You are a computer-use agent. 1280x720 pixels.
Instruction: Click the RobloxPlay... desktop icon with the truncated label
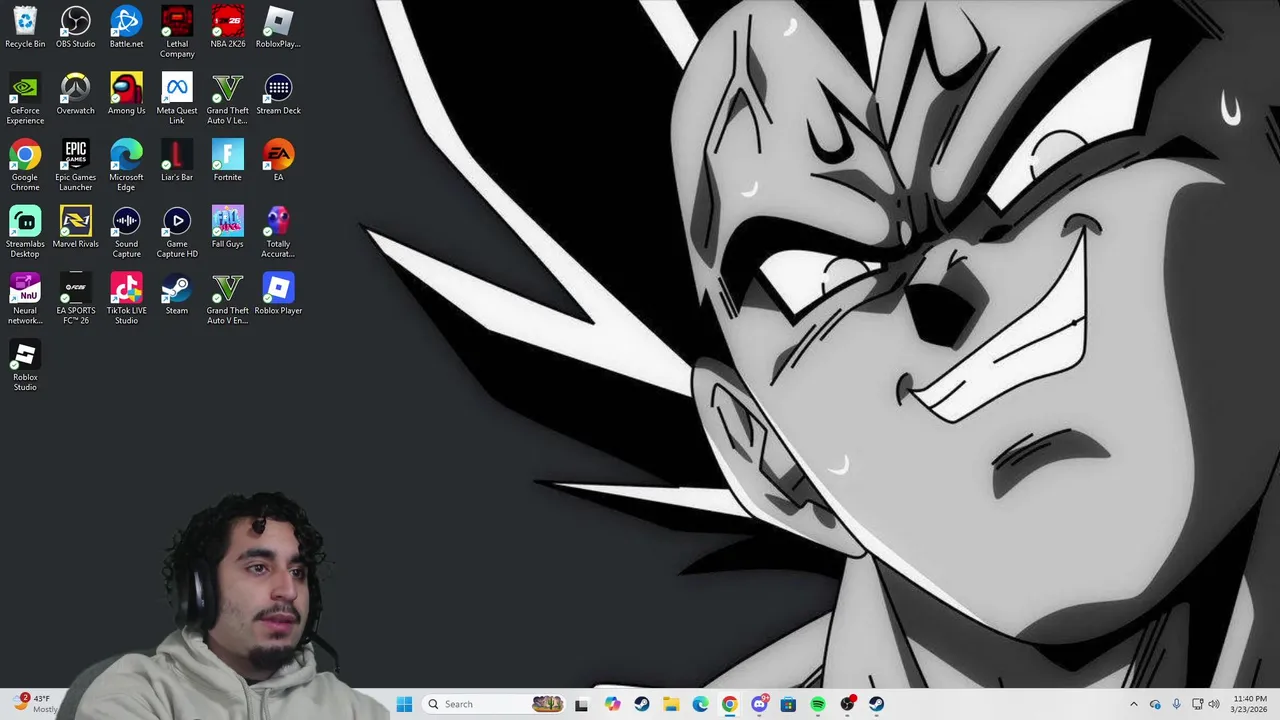[278, 27]
